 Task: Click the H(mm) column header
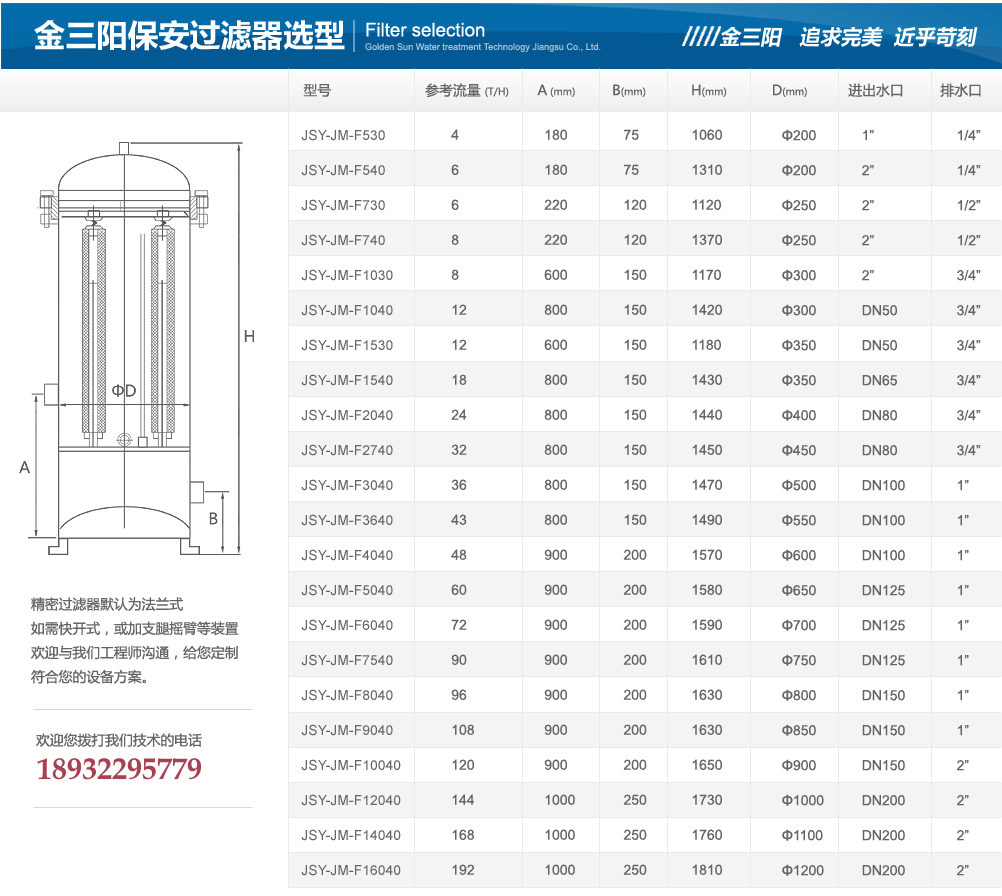pyautogui.click(x=709, y=91)
